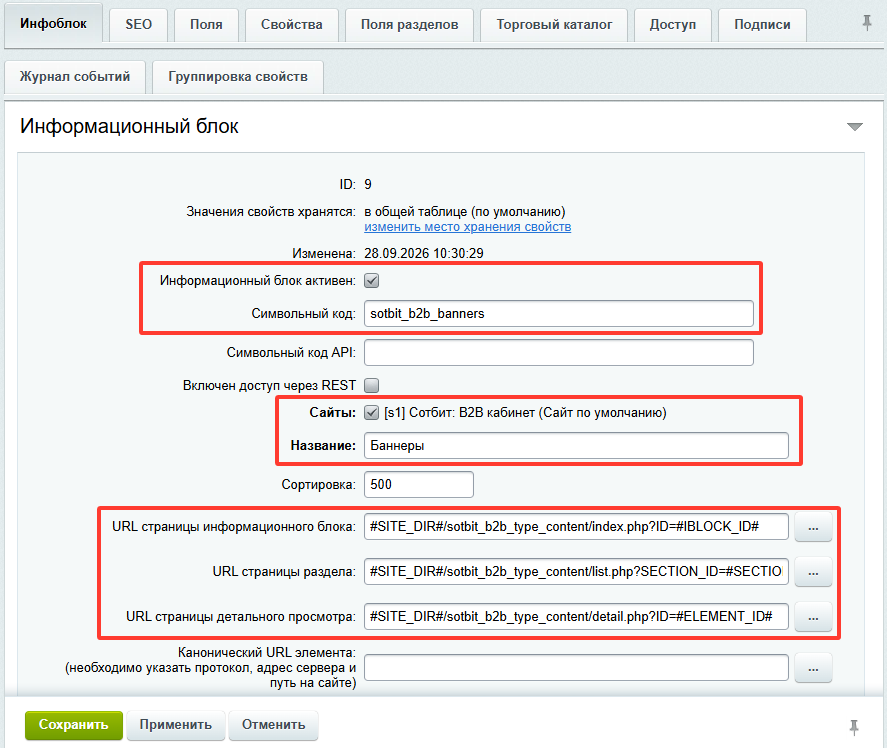Focus the Название field containing Баннеры

coord(576,446)
